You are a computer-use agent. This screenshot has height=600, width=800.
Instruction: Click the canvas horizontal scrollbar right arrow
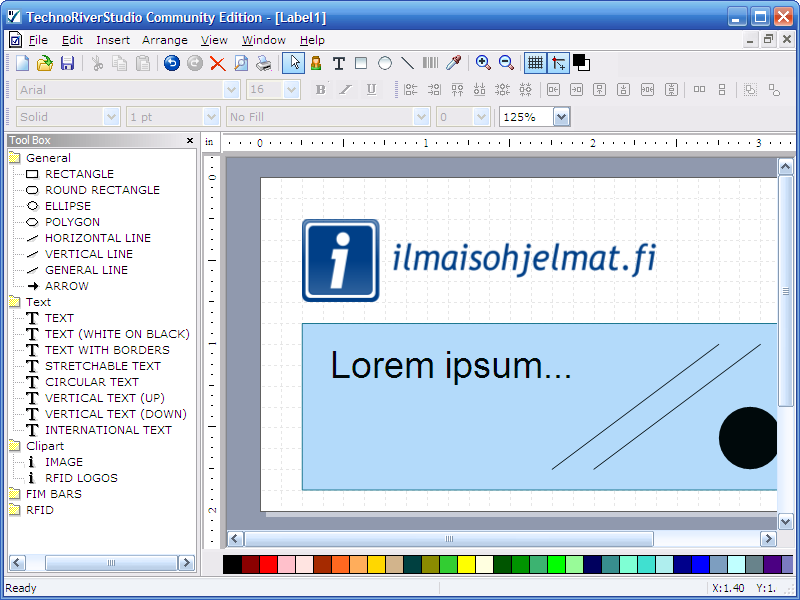tap(768, 539)
